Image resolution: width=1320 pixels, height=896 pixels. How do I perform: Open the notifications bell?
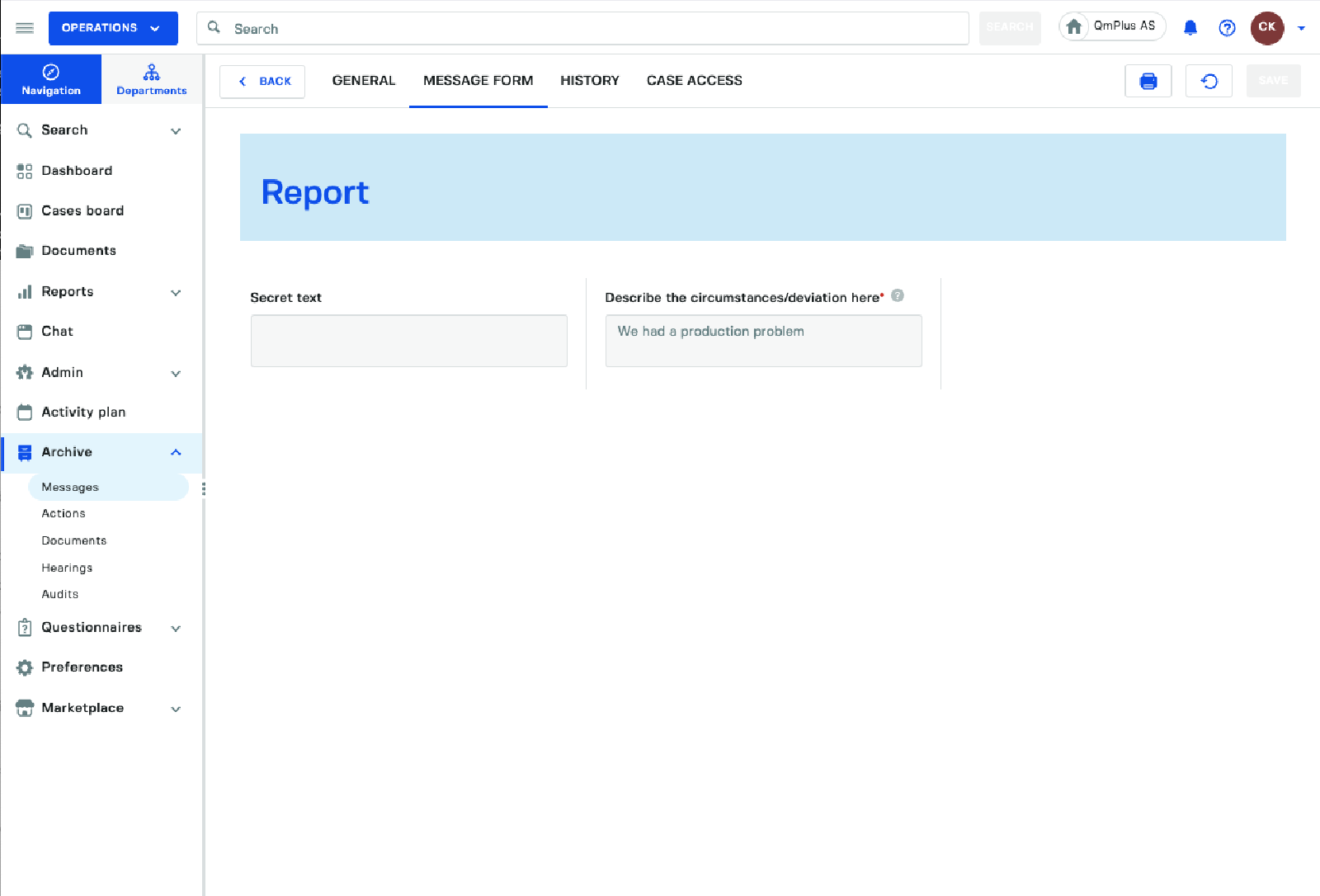click(x=1190, y=28)
